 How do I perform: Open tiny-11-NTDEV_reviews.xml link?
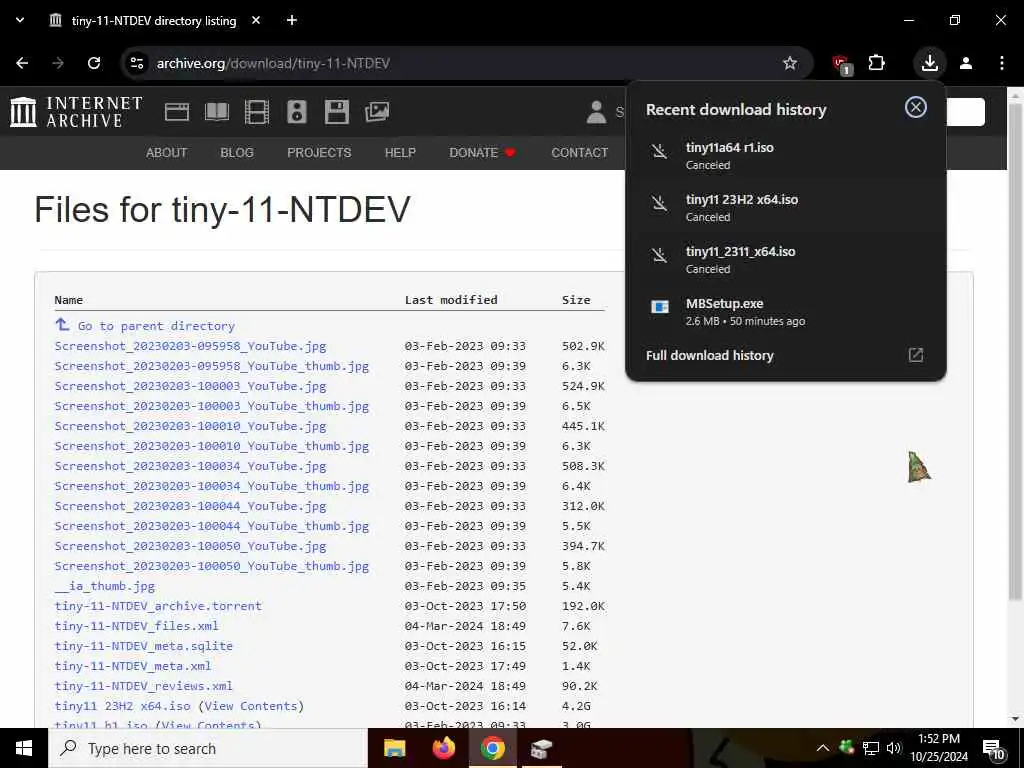(144, 686)
